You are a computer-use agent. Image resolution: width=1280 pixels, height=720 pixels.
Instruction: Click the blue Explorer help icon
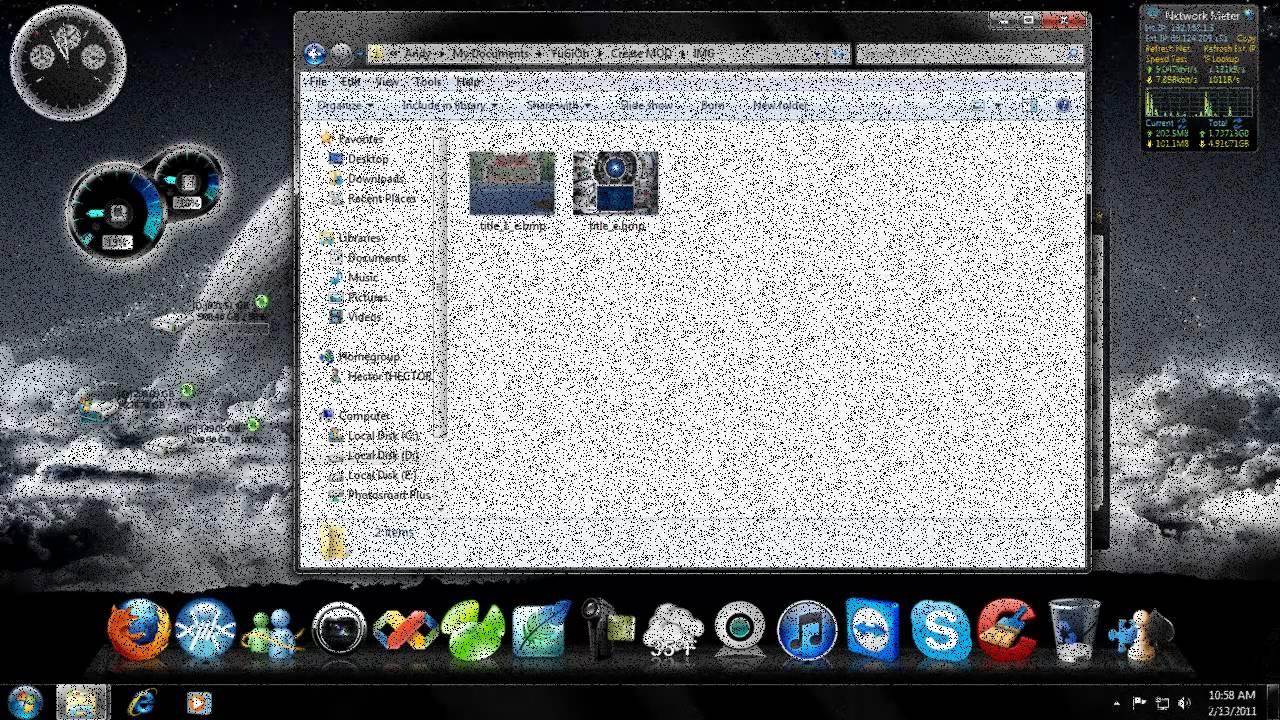(1063, 105)
